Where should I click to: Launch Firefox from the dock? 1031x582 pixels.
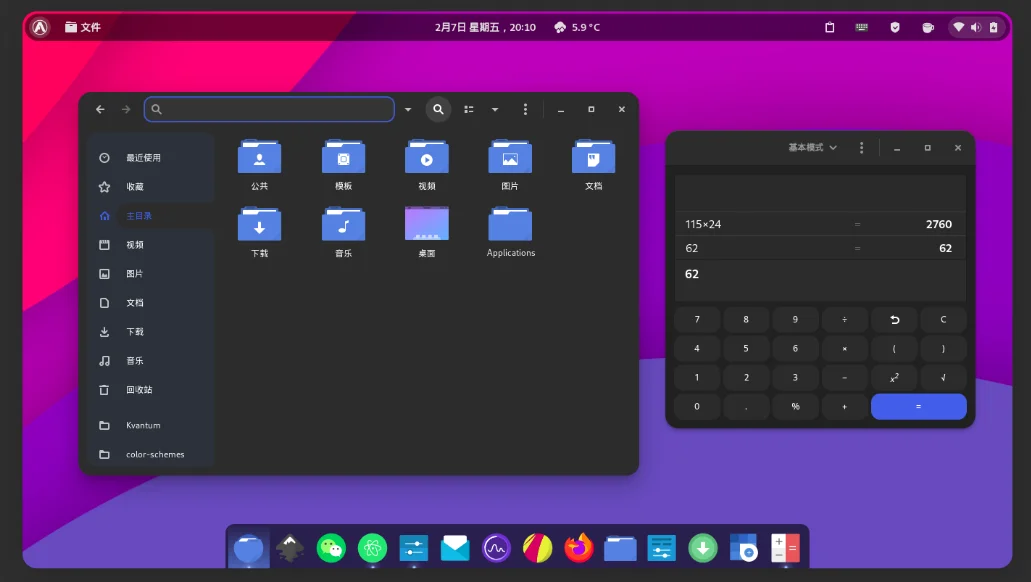[x=579, y=548]
